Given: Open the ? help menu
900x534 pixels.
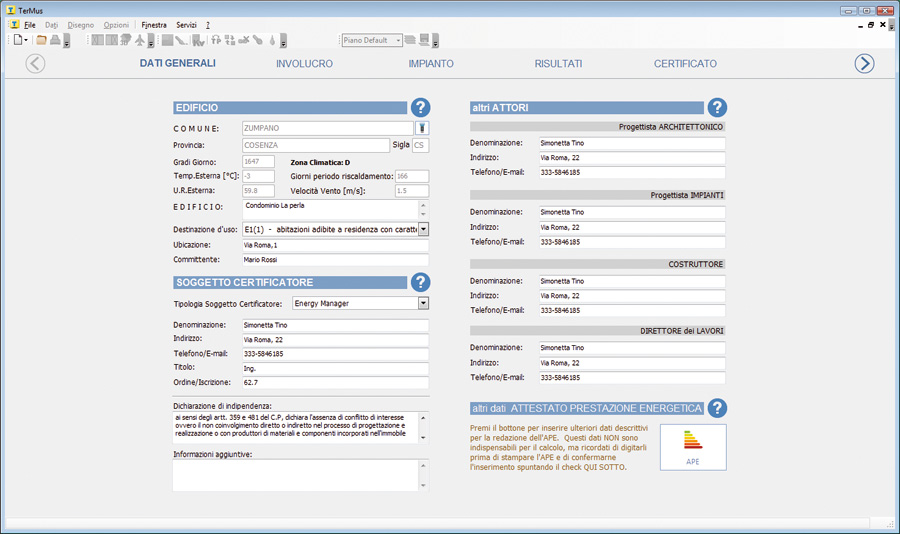Looking at the screenshot, I should pos(208,25).
